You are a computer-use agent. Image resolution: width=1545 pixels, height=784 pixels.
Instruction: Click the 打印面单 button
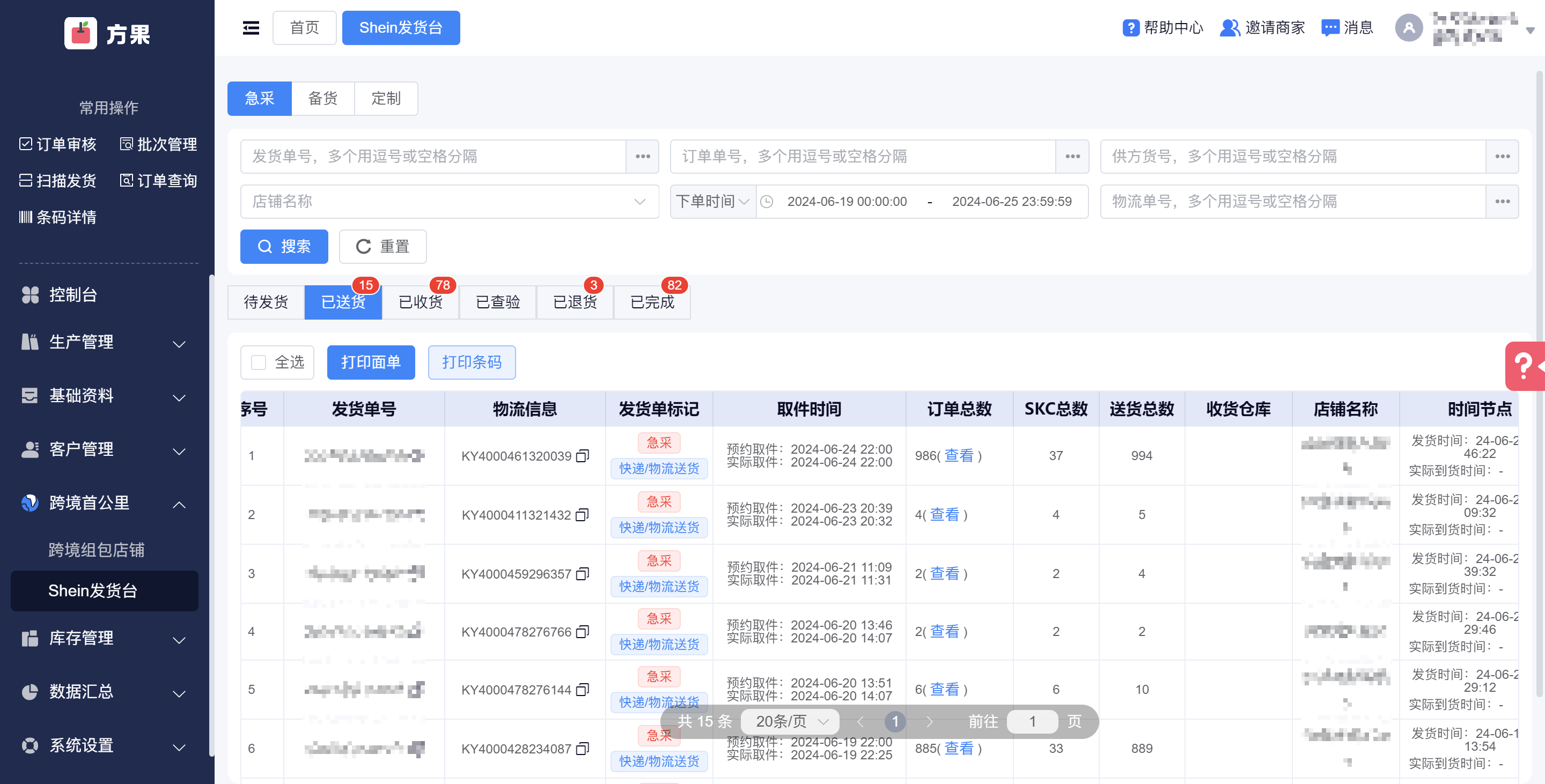(371, 362)
